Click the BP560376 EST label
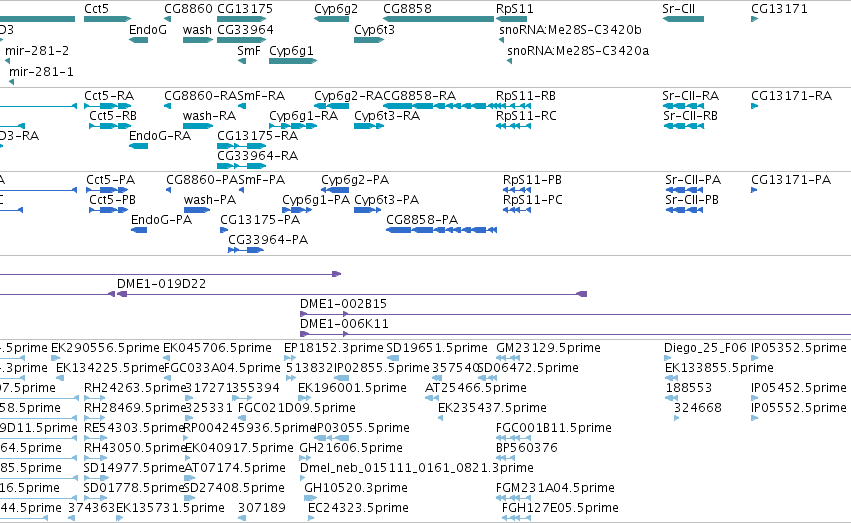This screenshot has width=851, height=523. [x=527, y=449]
